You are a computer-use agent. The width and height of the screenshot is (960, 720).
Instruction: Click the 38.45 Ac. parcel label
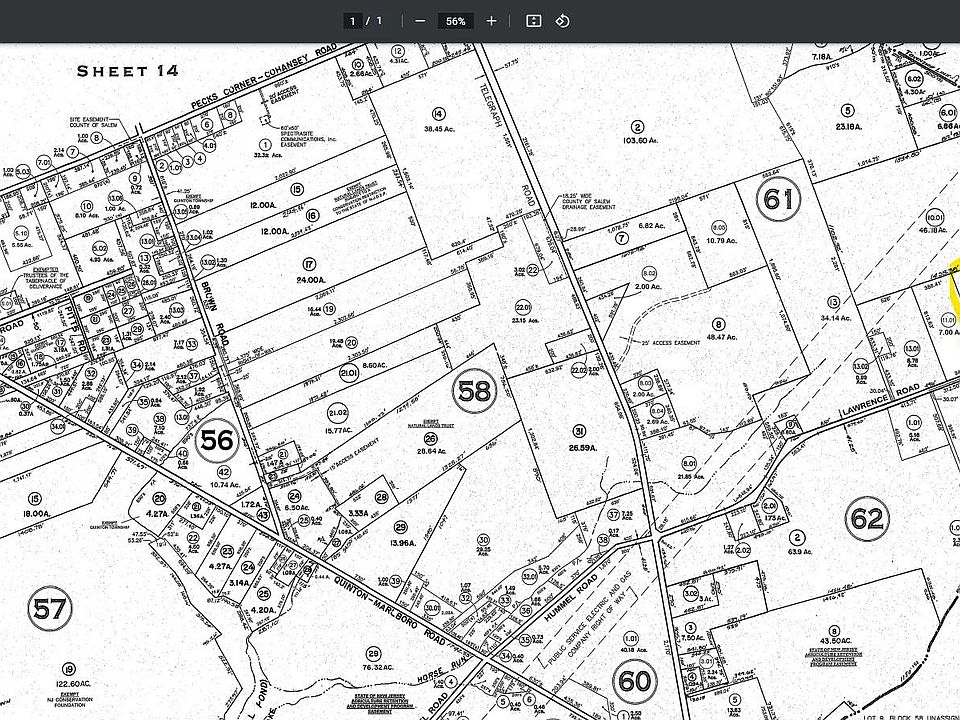(437, 130)
